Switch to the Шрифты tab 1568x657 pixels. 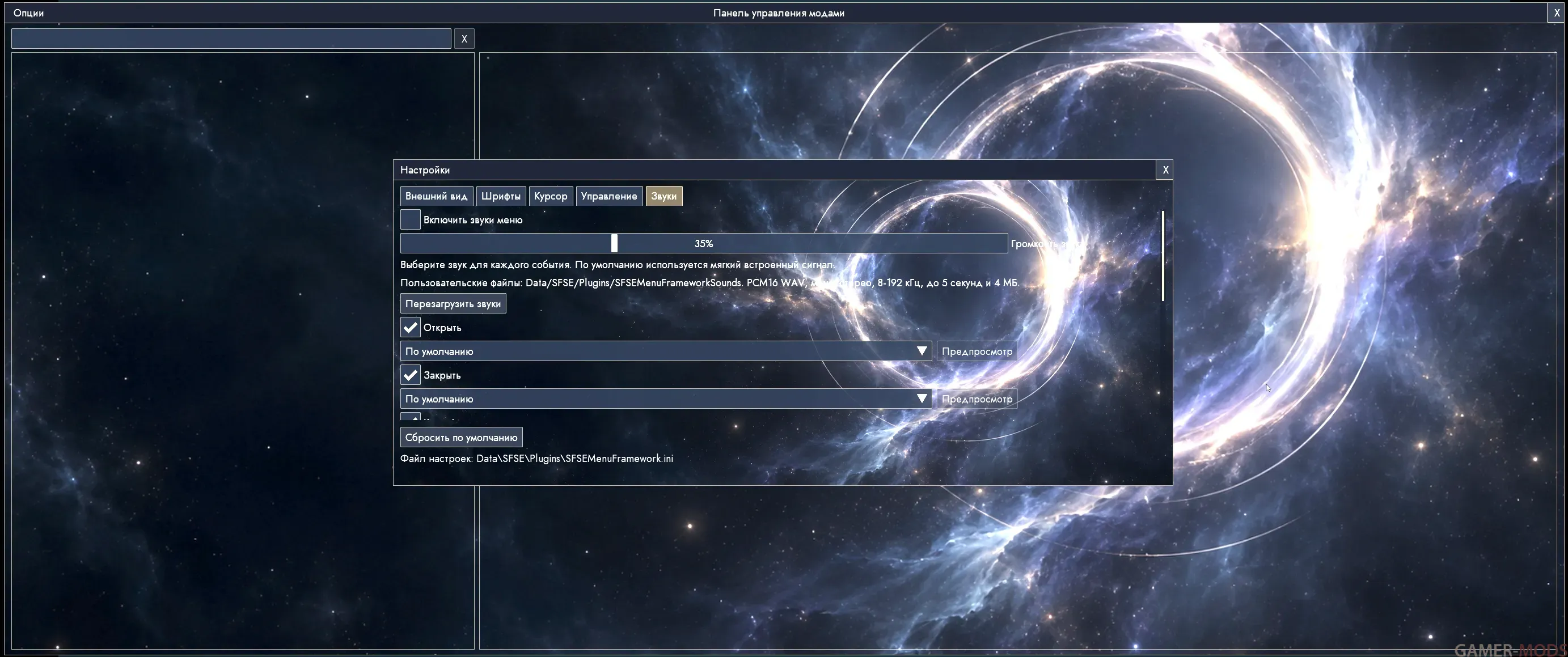500,196
